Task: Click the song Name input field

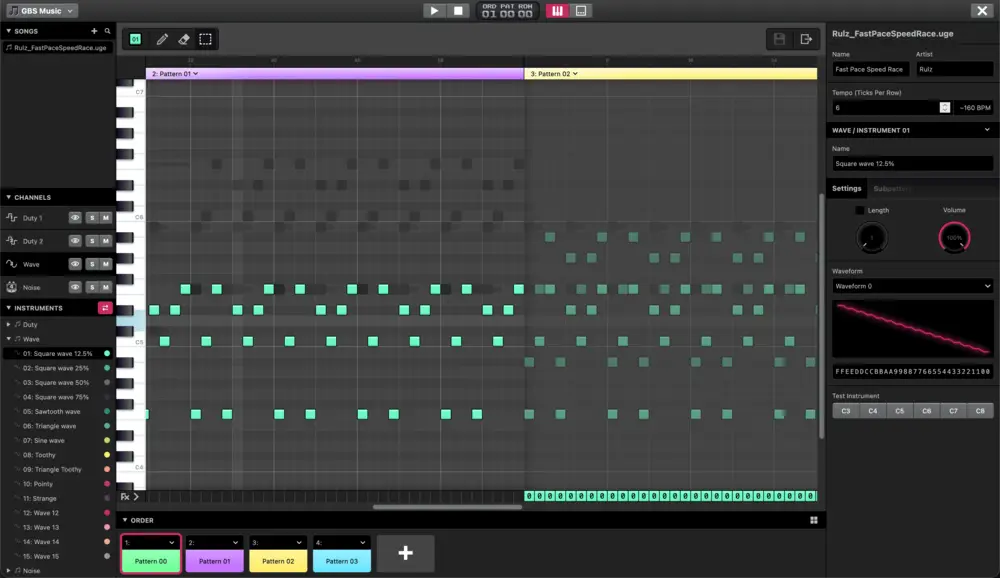Action: [x=871, y=69]
